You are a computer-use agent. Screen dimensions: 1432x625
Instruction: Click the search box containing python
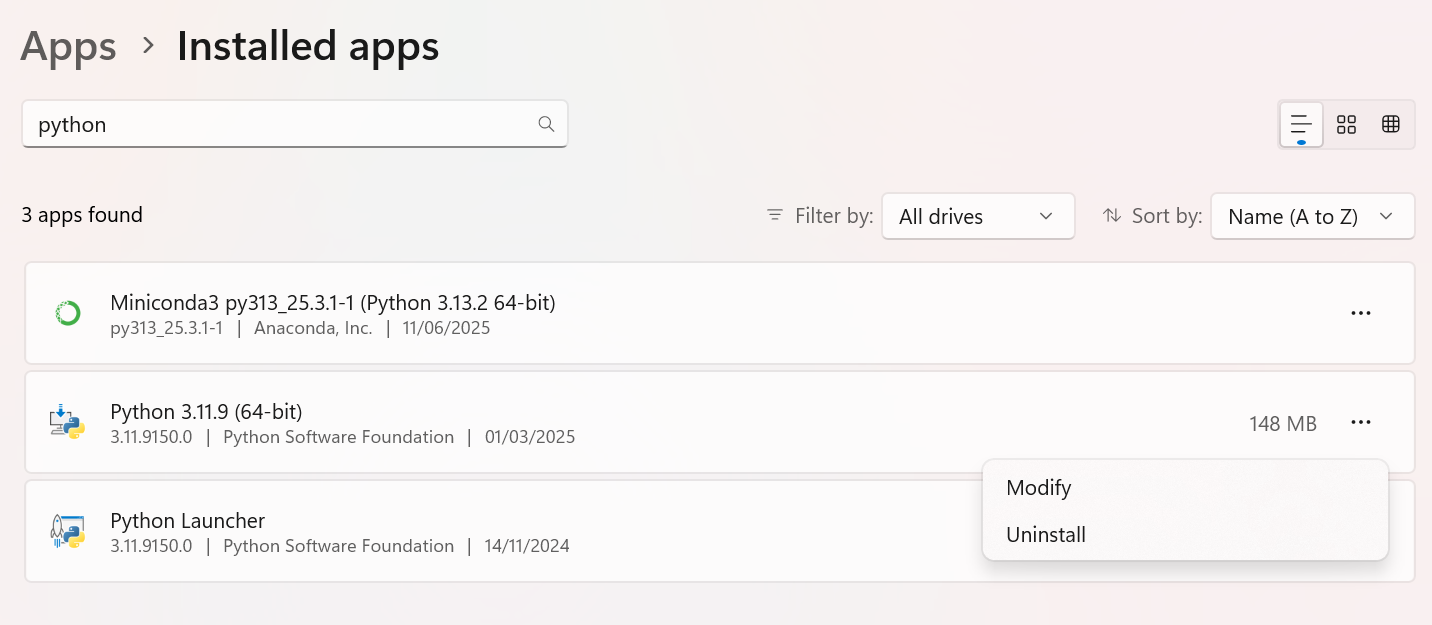click(295, 124)
